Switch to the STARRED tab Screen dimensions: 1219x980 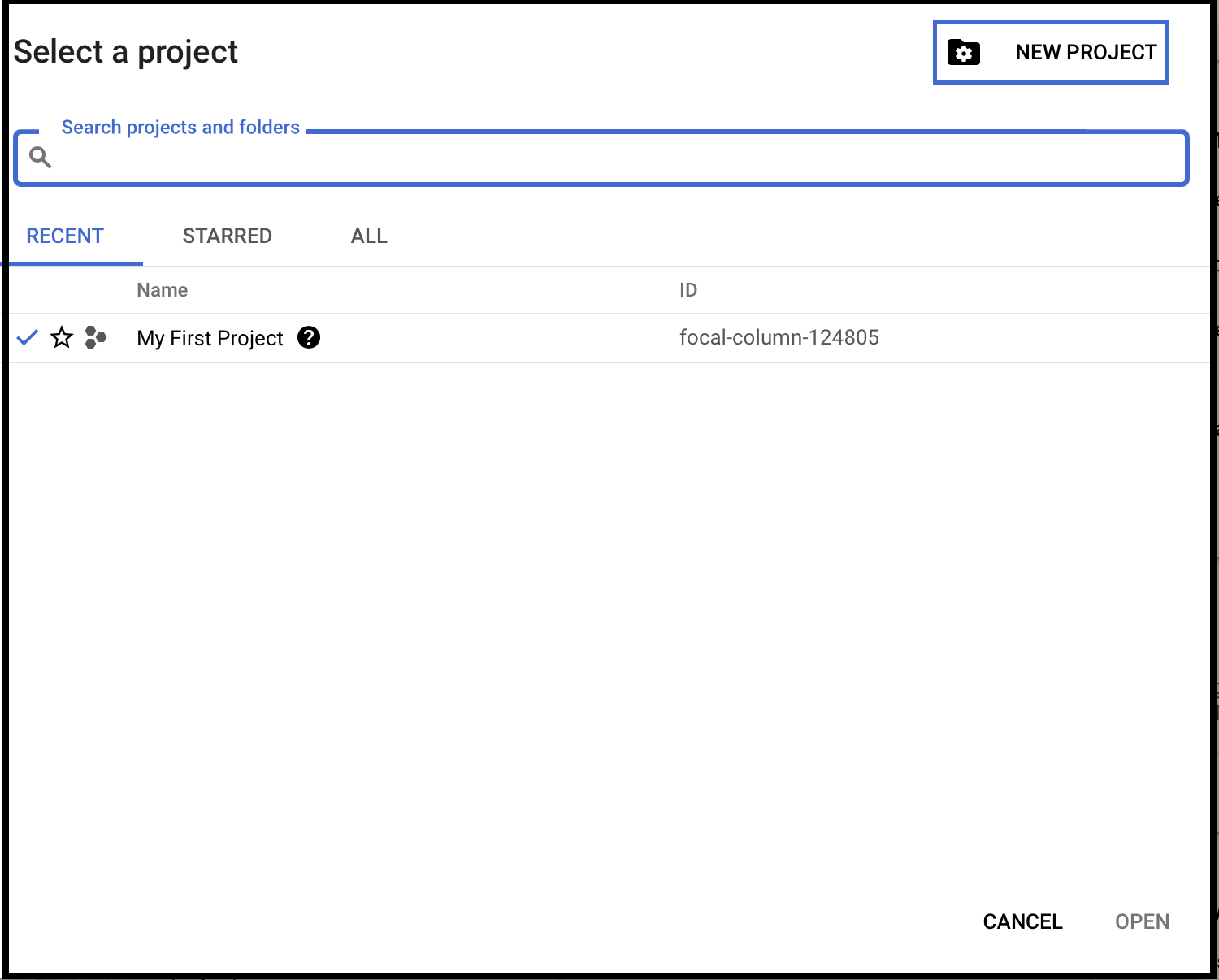coord(227,236)
